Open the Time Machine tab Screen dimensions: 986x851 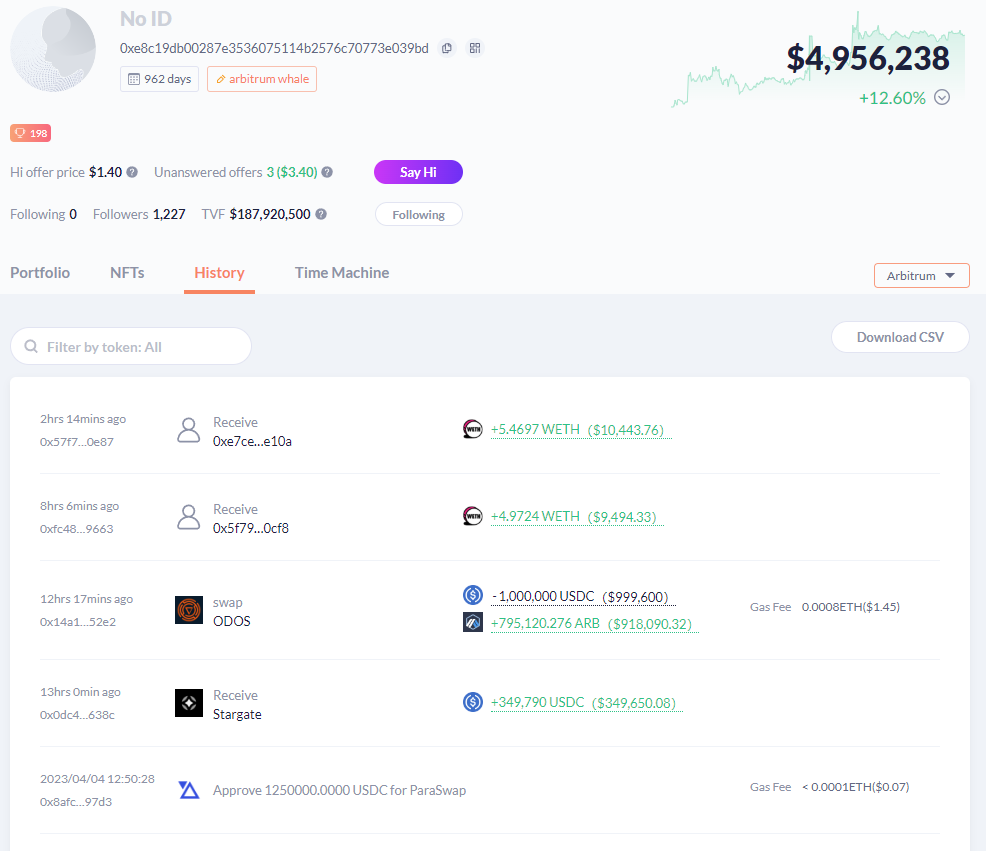pos(342,273)
